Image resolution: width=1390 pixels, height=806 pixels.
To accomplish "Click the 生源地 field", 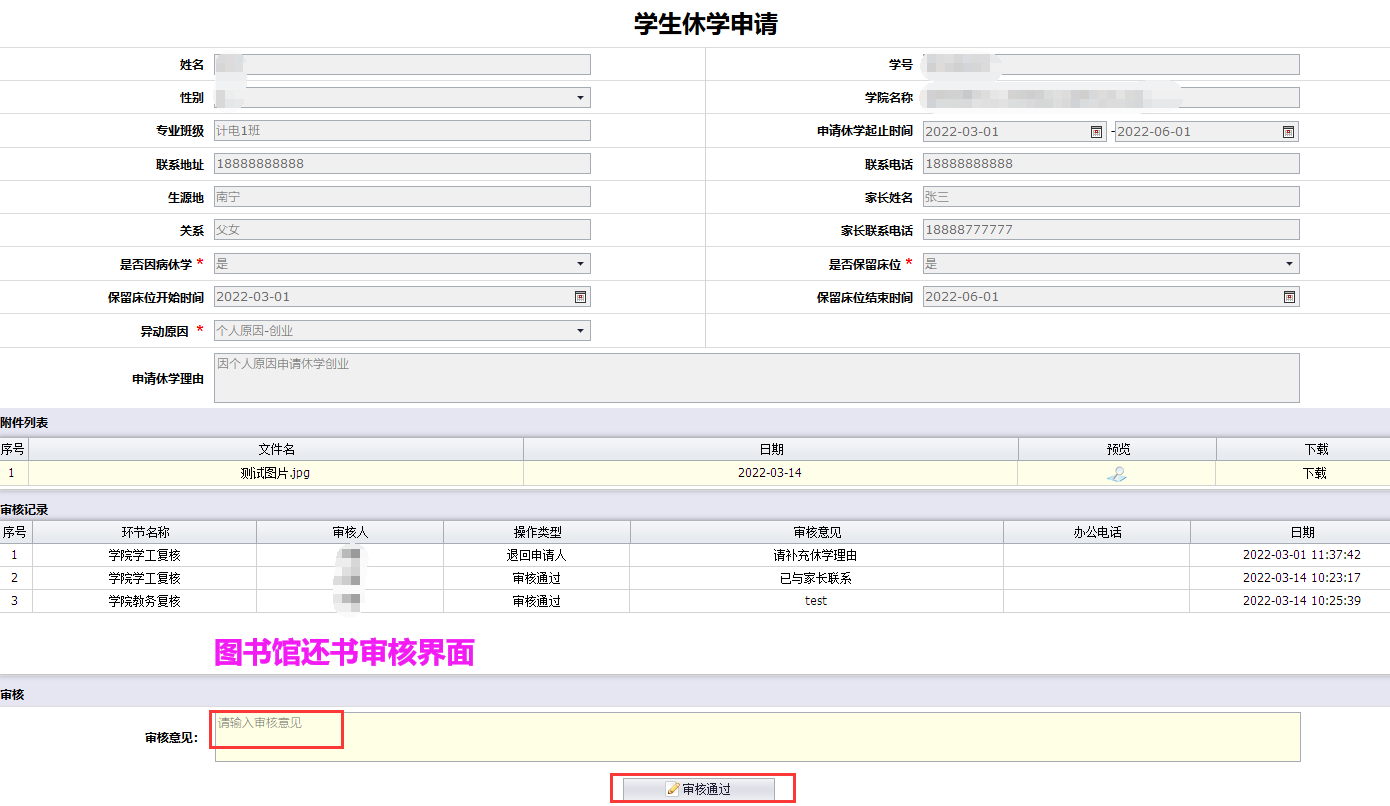I will click(402, 197).
